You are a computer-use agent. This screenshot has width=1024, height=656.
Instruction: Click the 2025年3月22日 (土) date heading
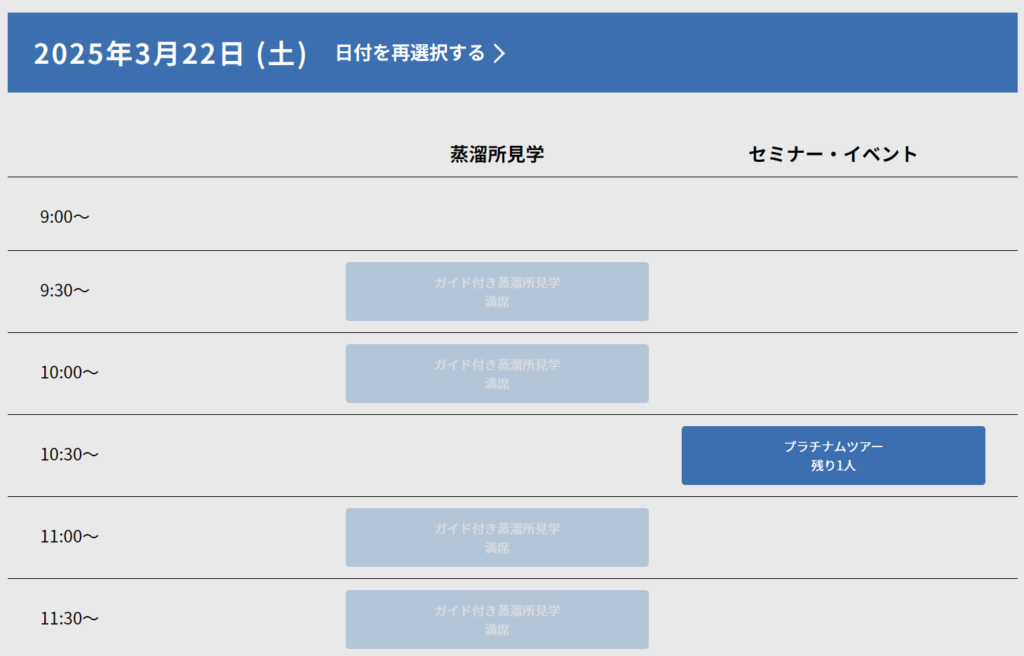pyautogui.click(x=170, y=54)
